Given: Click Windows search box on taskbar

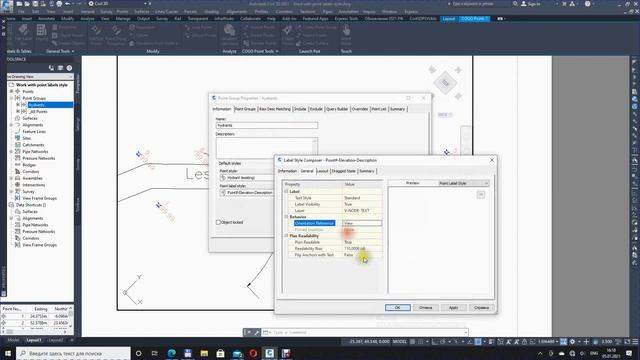Looking at the screenshot, I should click(73, 353).
